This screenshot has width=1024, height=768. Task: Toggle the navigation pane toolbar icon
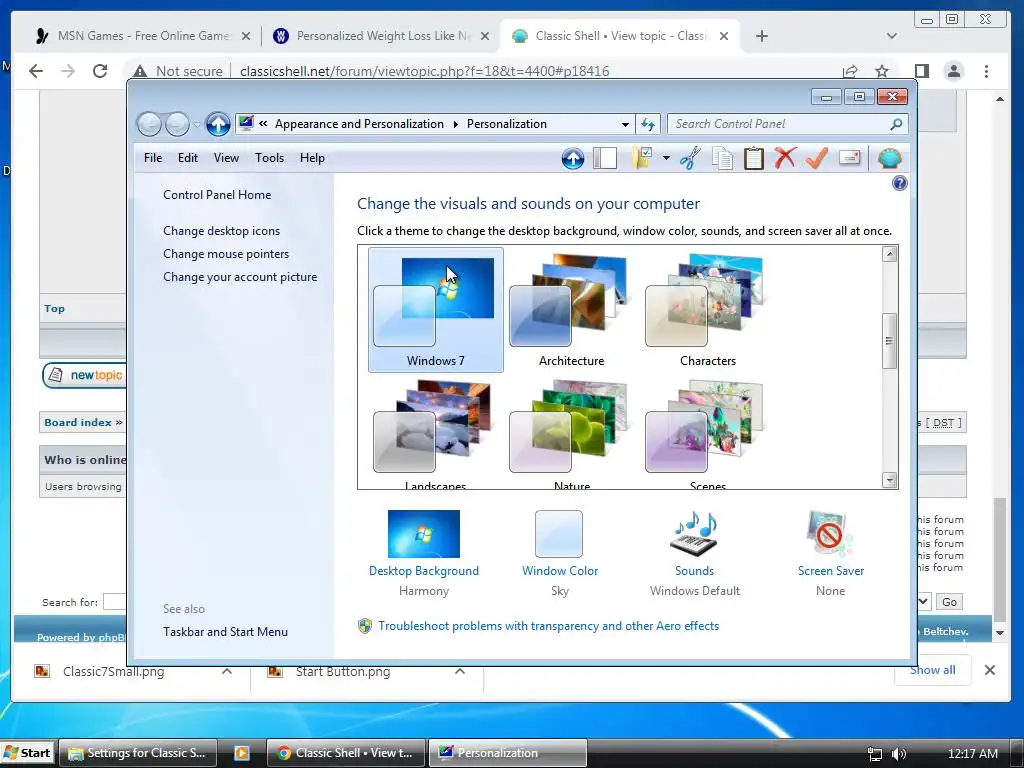(605, 158)
